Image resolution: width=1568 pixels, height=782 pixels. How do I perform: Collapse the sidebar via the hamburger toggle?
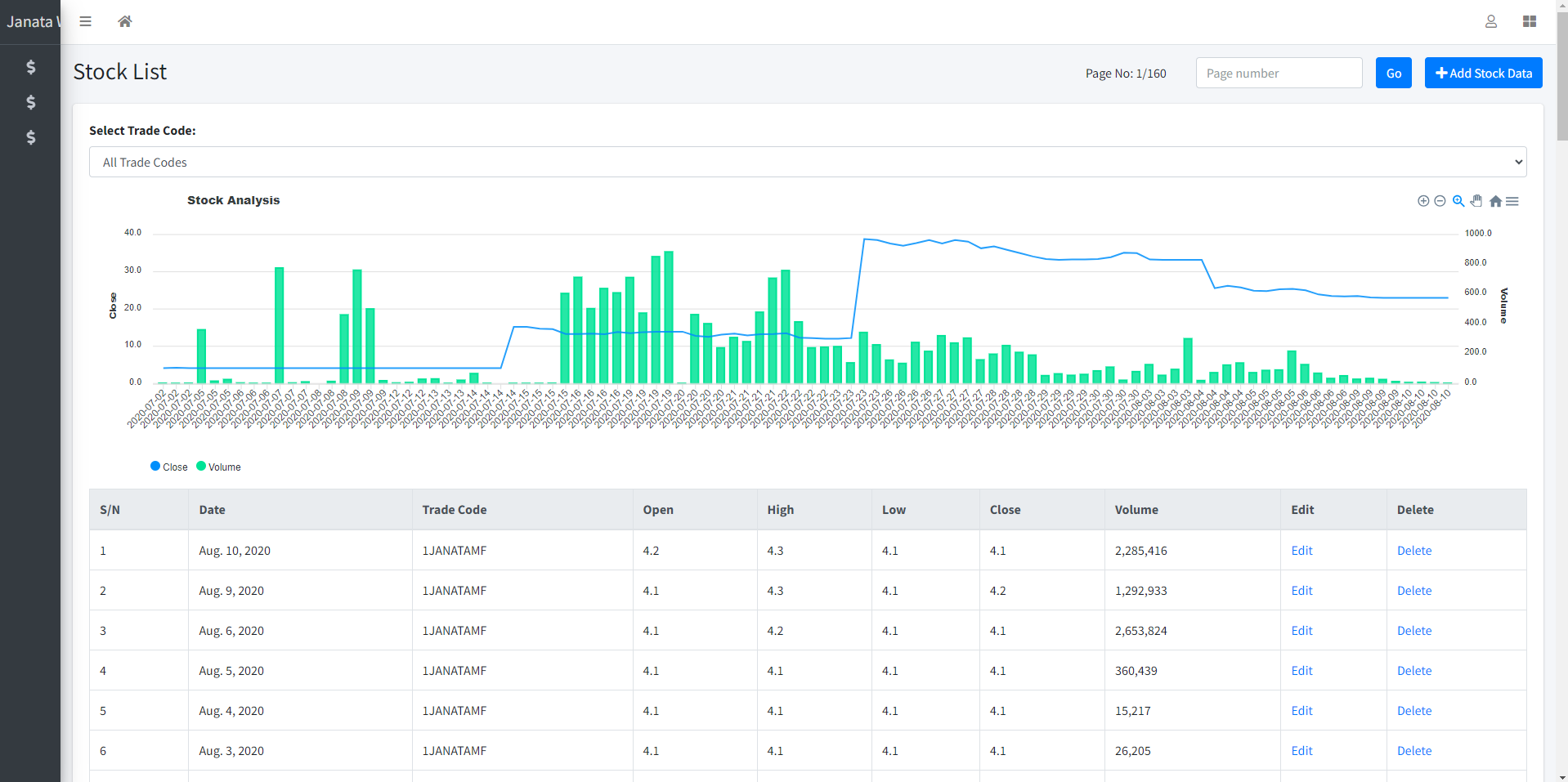coord(85,21)
